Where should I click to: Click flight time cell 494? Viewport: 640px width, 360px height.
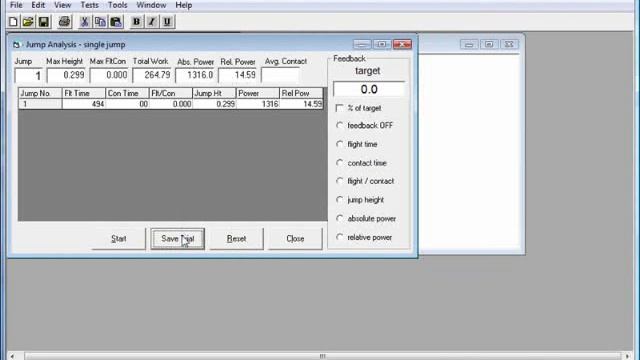84,104
